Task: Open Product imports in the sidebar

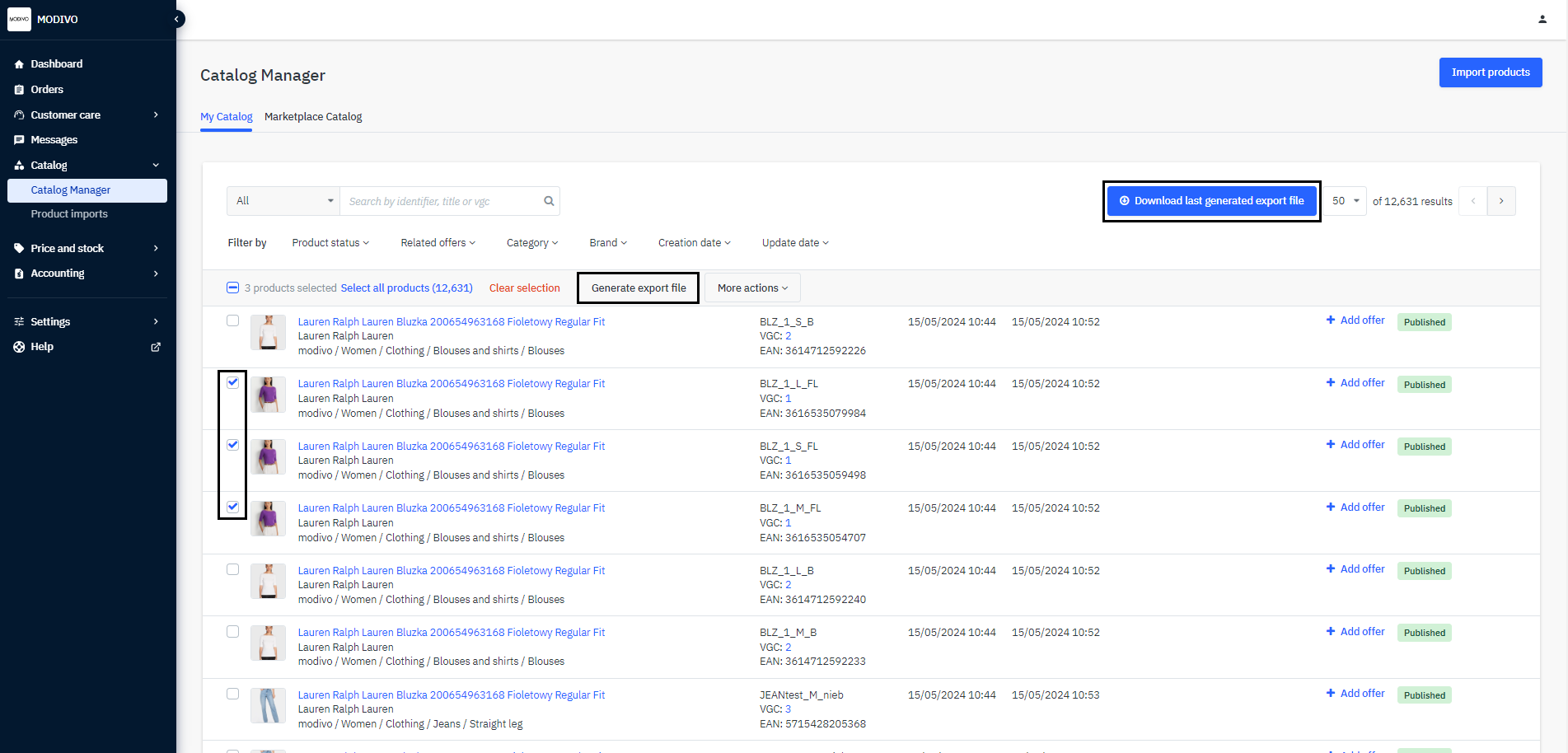Action: point(69,214)
